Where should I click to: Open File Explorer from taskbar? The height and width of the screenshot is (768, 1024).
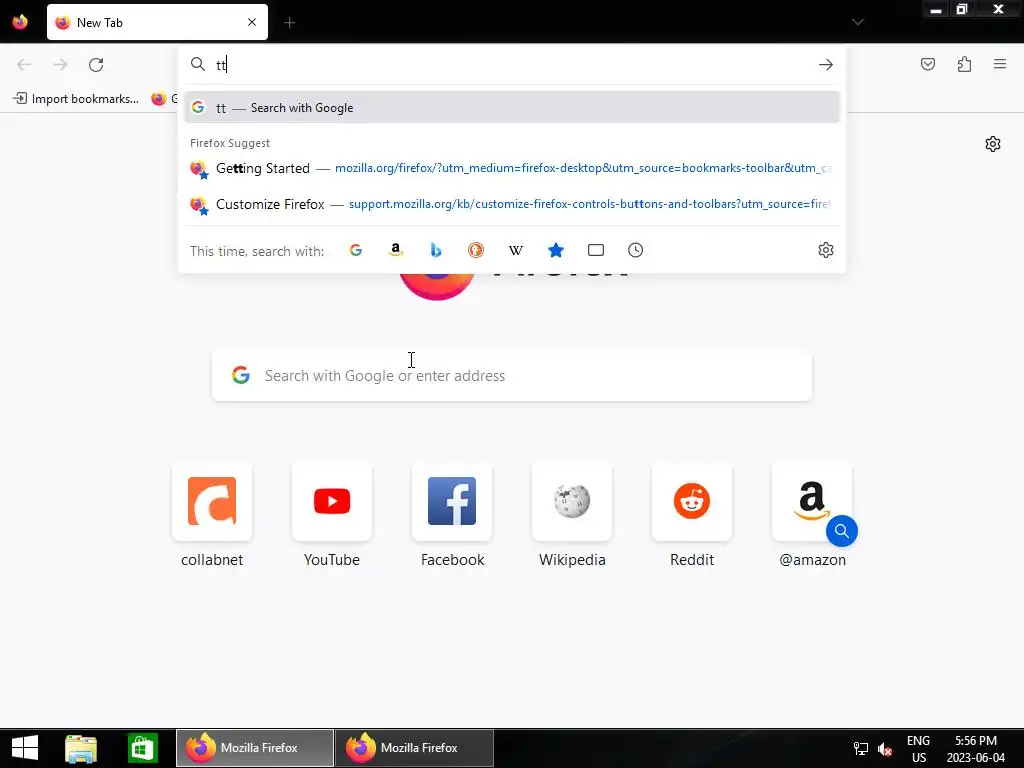[x=81, y=748]
